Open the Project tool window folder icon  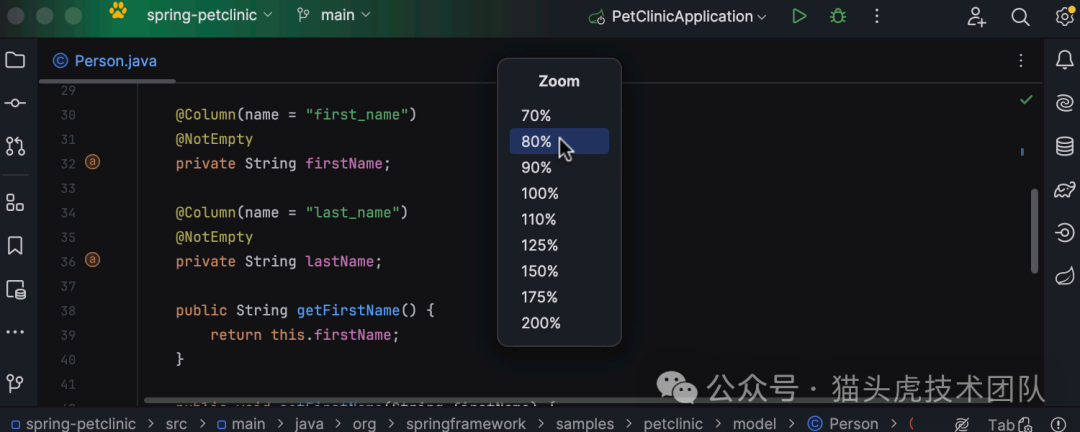click(15, 61)
